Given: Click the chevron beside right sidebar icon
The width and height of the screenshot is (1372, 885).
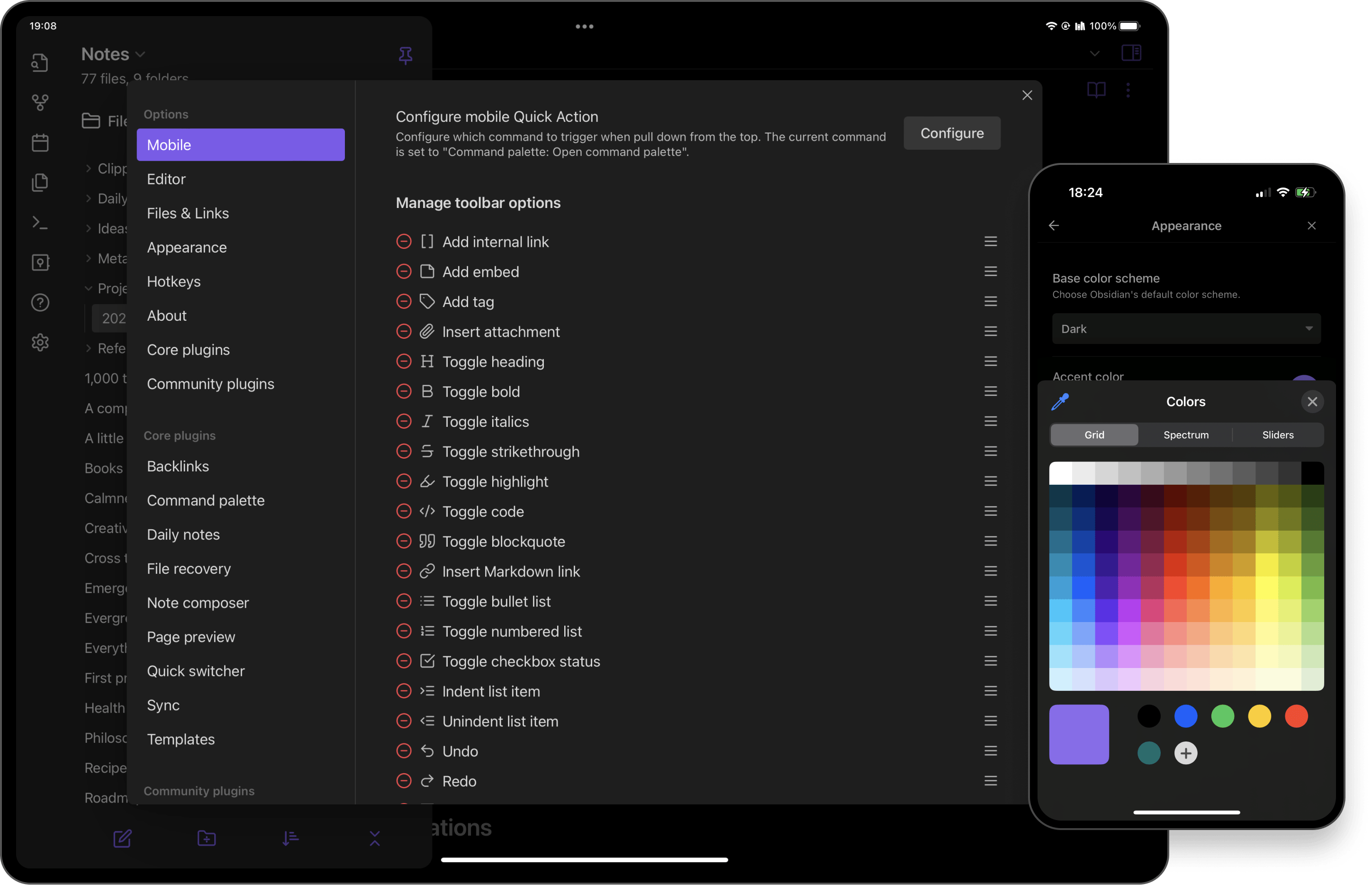Looking at the screenshot, I should 1094,54.
